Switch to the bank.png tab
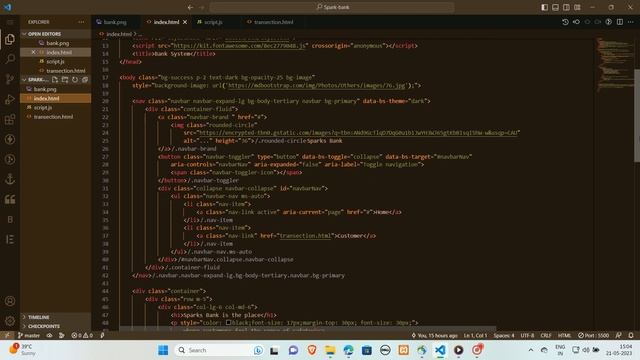Screen dimensions: 640x360 [115, 22]
